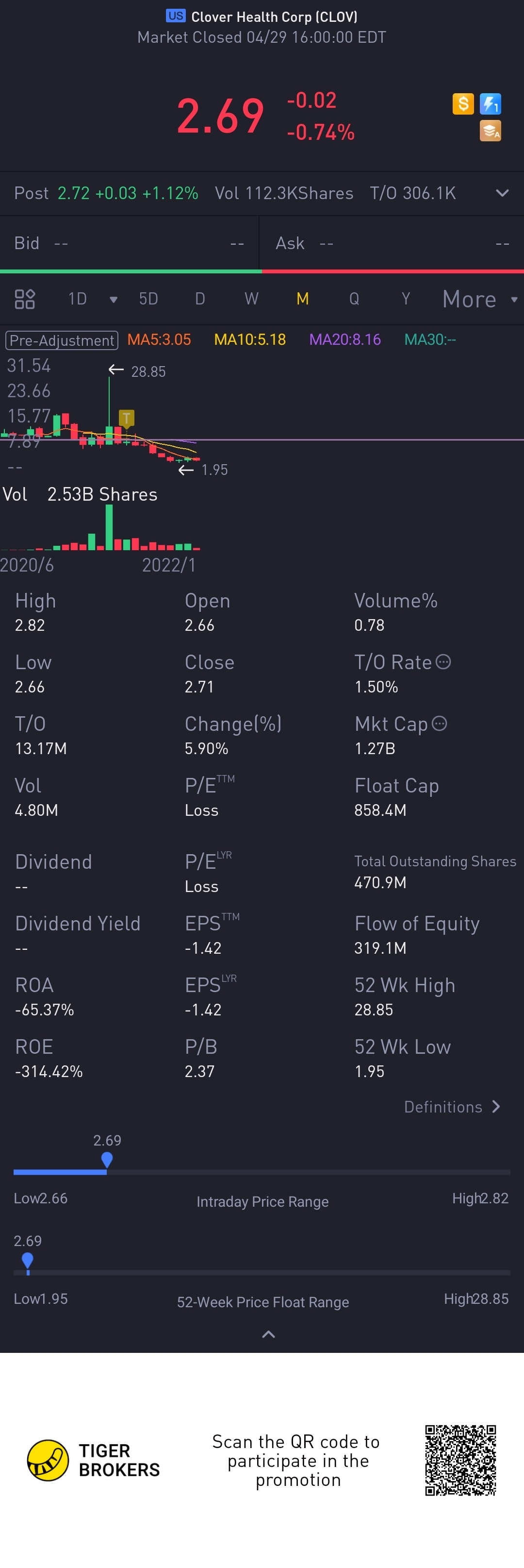
Task: Tap the promotion QR code
Action: tap(460, 1460)
